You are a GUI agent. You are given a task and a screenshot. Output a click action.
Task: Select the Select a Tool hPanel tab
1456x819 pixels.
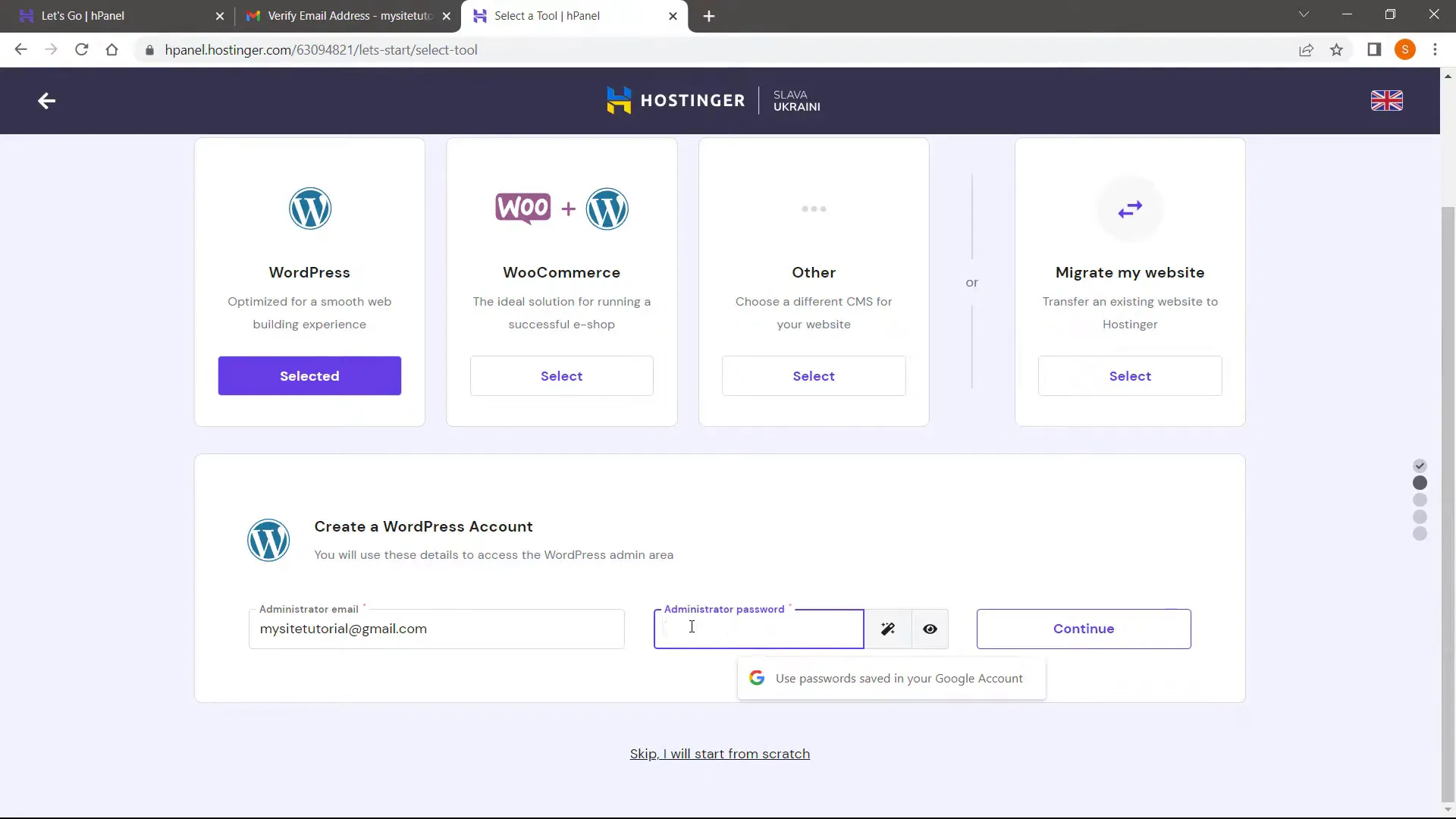click(x=574, y=16)
